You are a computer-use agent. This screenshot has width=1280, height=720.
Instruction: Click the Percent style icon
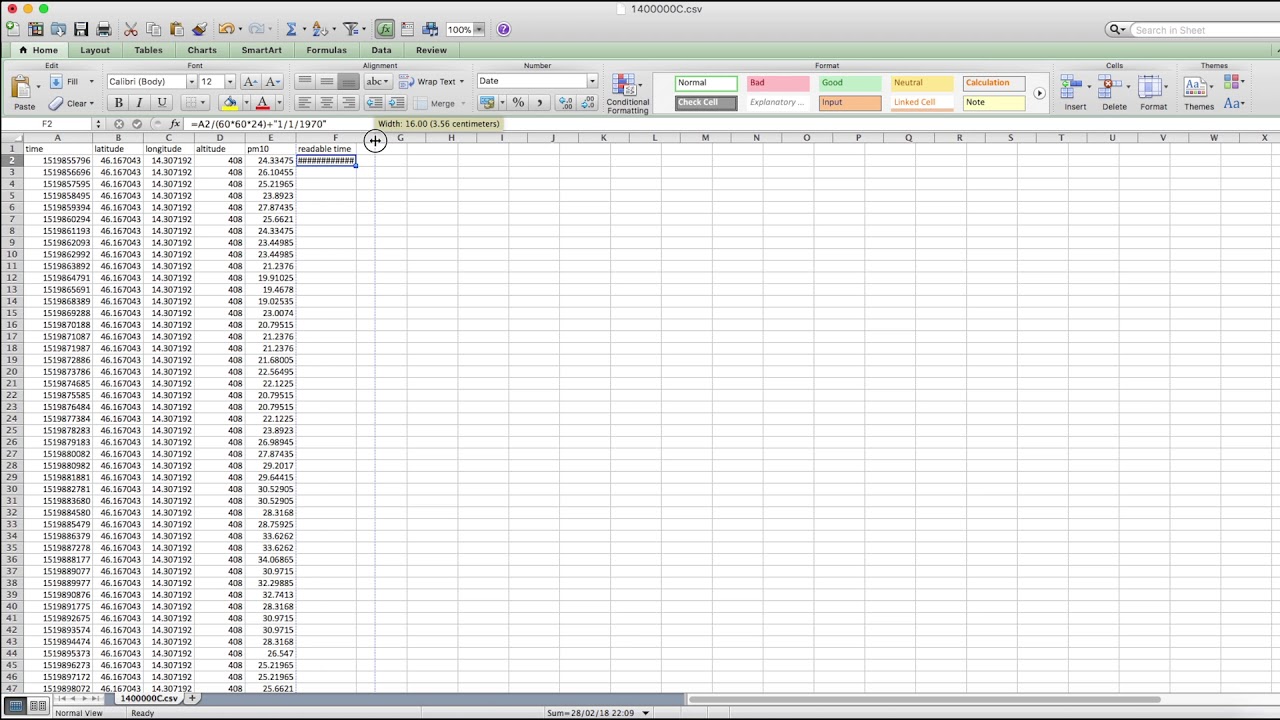tap(518, 102)
